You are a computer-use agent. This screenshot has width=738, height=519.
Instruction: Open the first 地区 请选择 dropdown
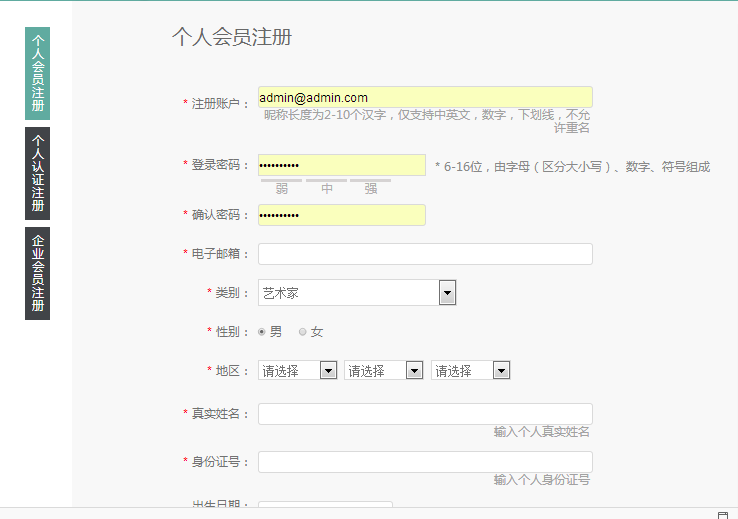point(297,370)
